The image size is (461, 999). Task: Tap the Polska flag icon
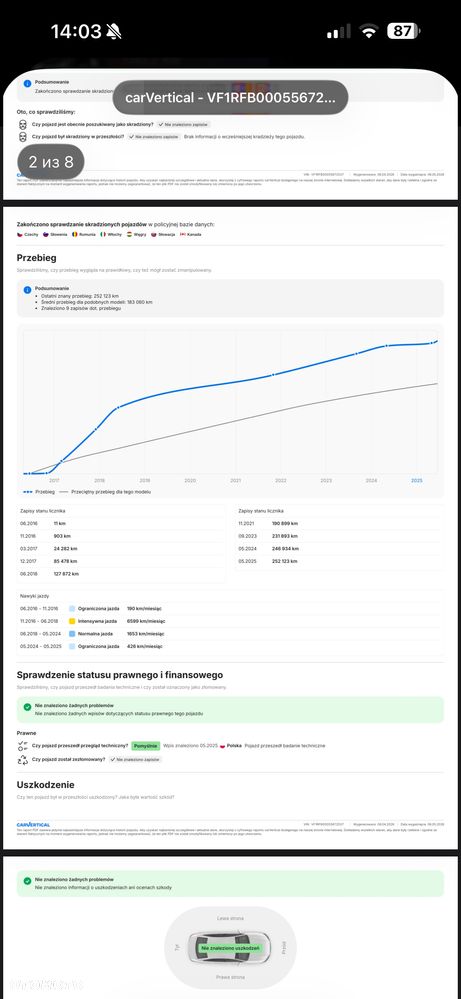(223, 746)
